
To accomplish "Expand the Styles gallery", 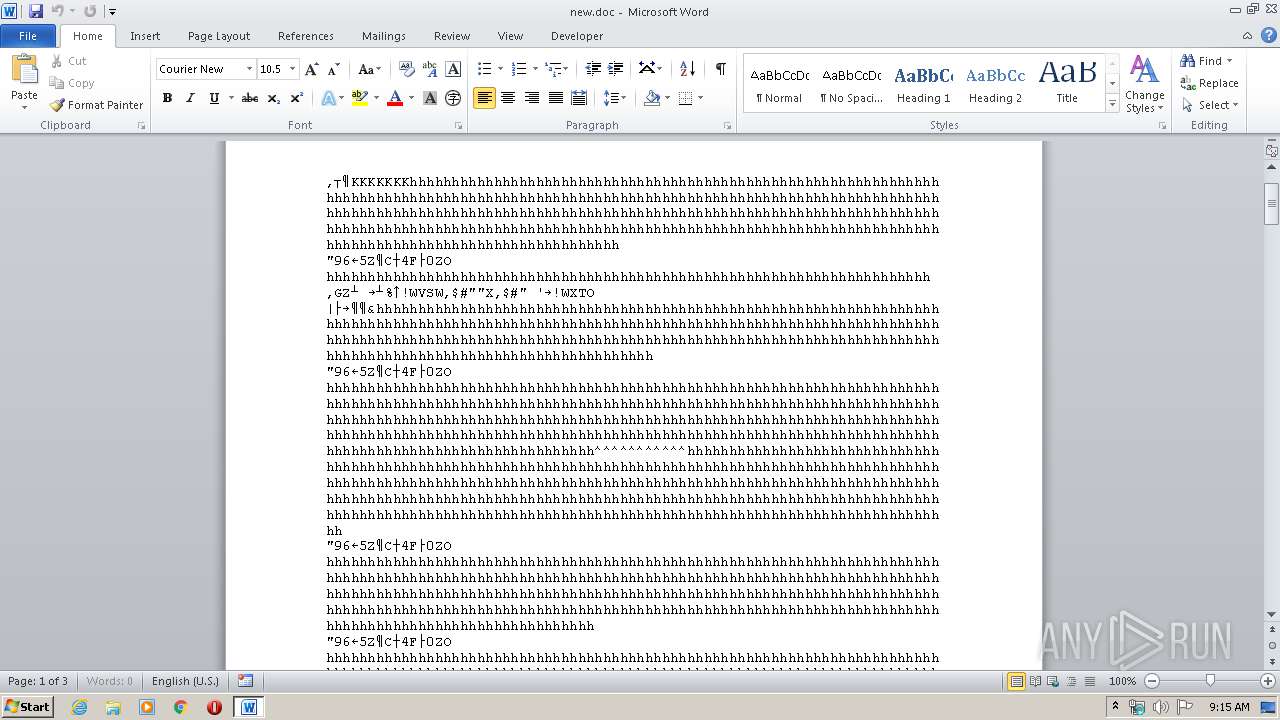I will (x=1112, y=103).
